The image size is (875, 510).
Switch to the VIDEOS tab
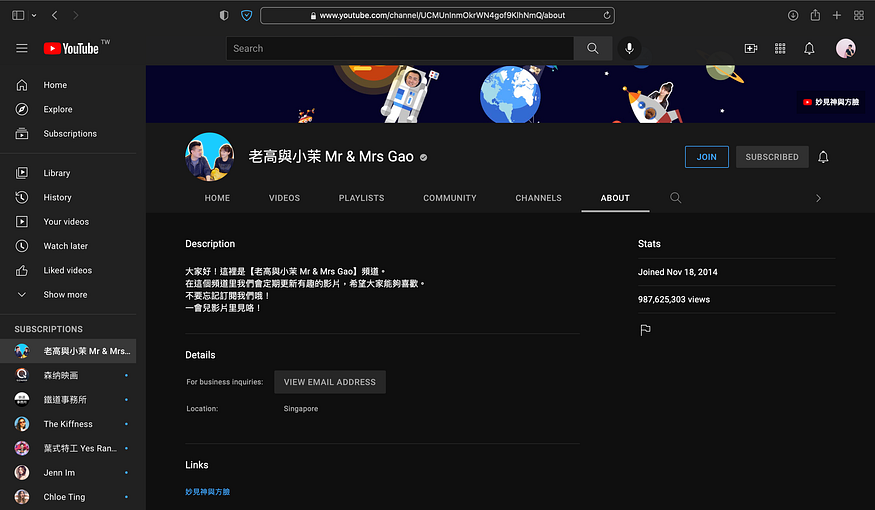pos(285,198)
